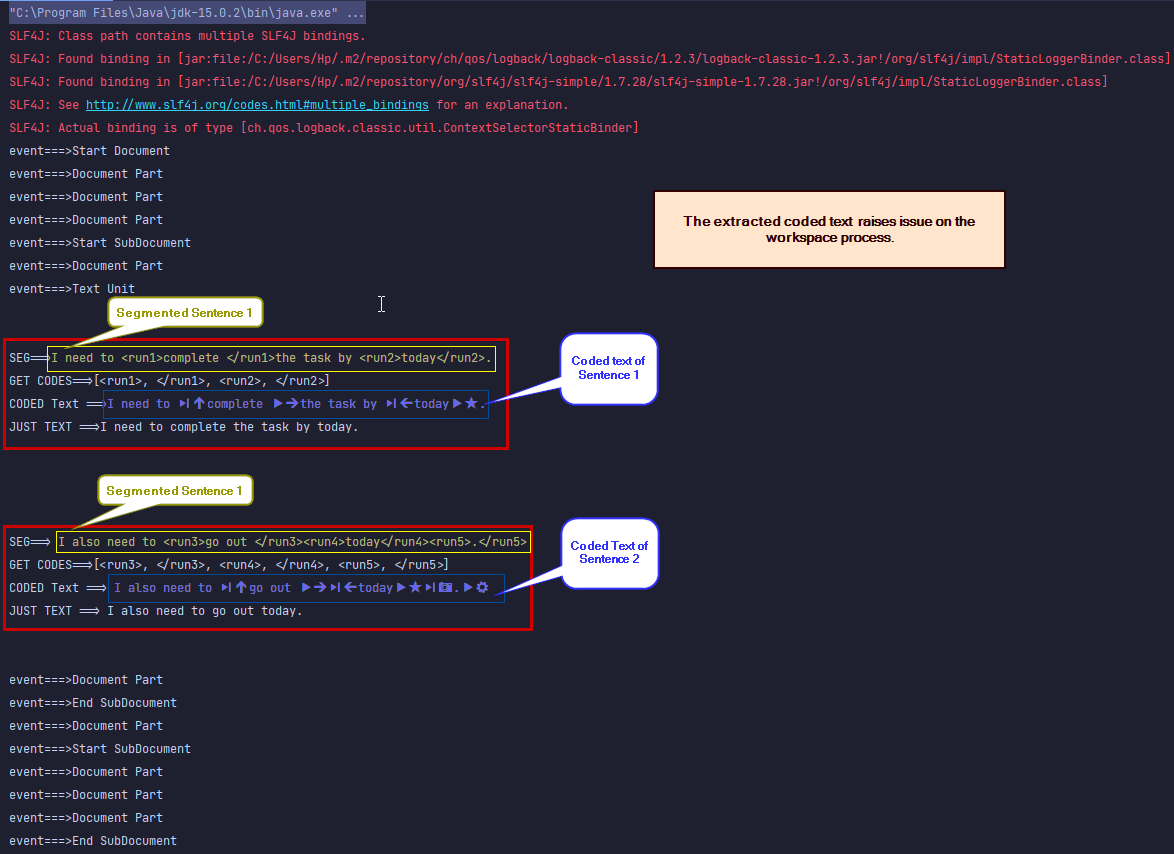Select the 'Class path contains multiple SLF4J bindings' line

coord(187,36)
